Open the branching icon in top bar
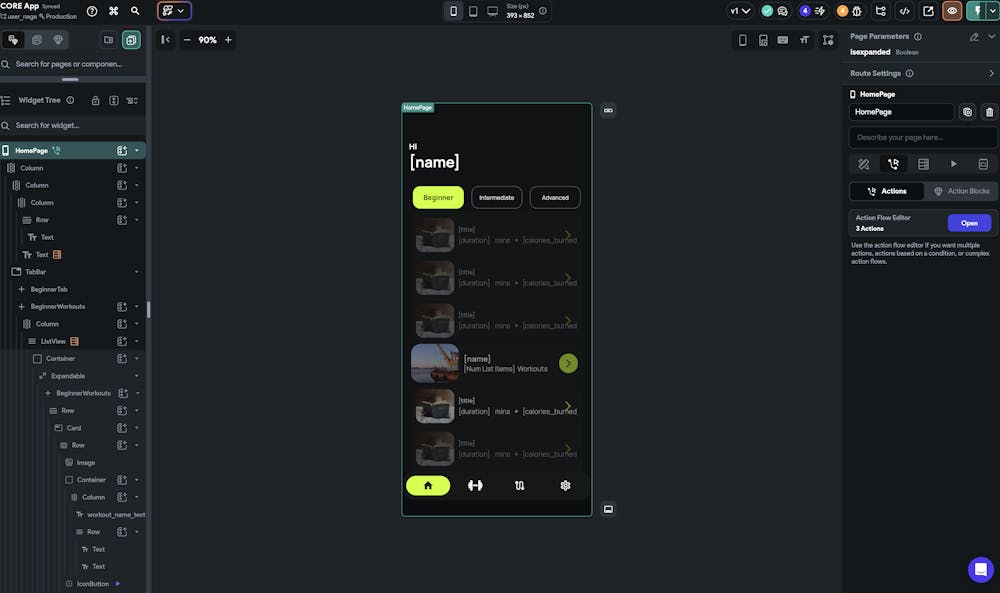This screenshot has width=1000, height=593. click(x=881, y=11)
